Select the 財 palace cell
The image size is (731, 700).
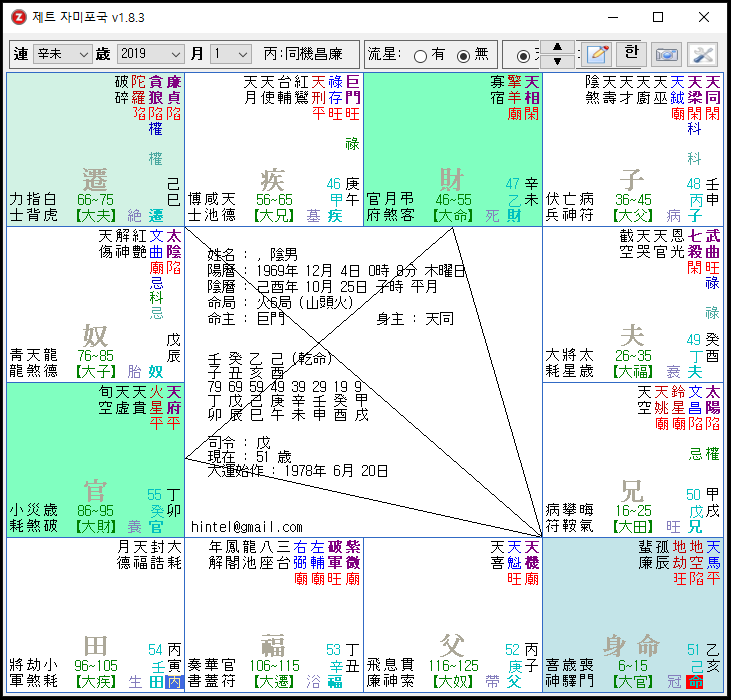coord(453,149)
